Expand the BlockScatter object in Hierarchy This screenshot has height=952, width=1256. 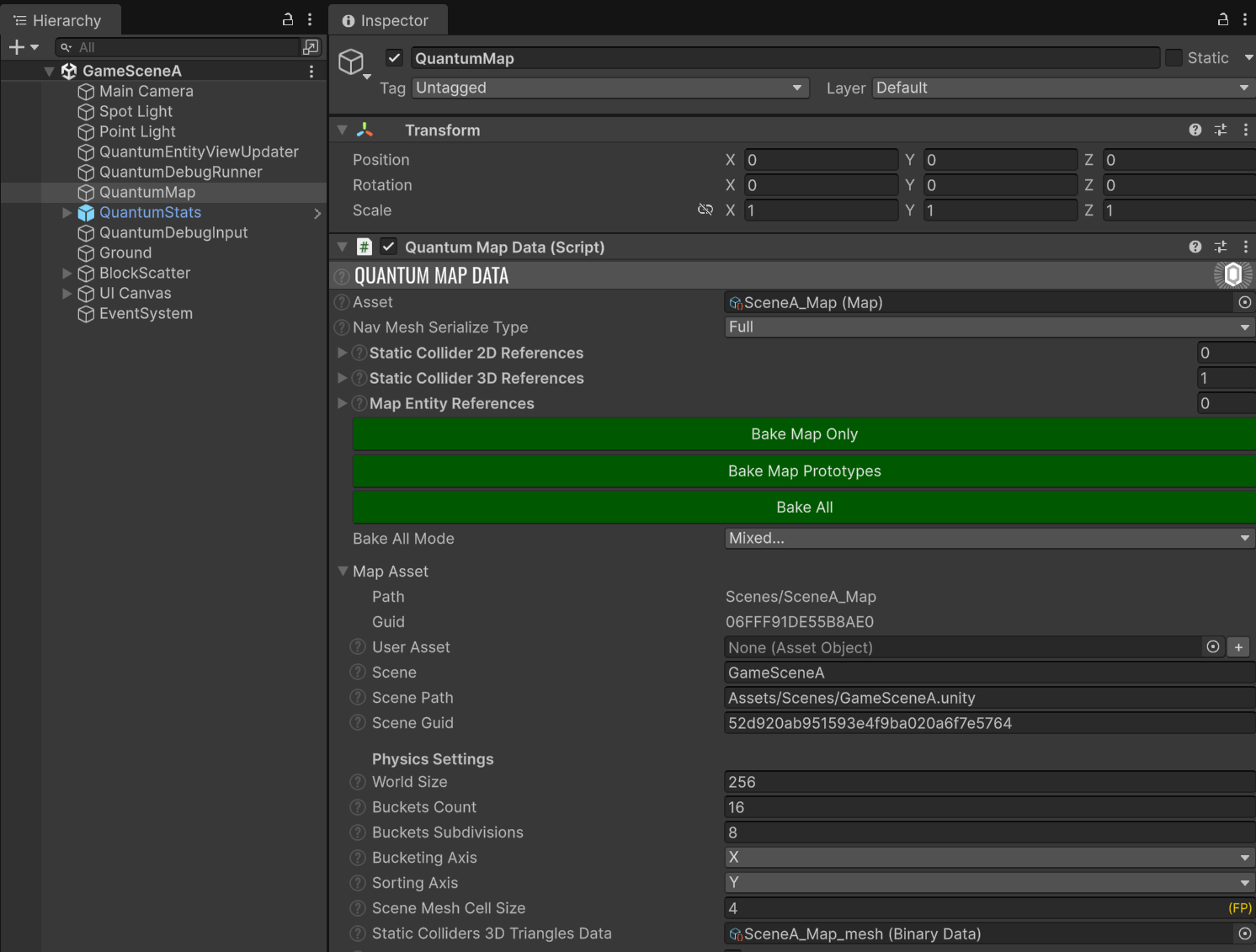[67, 273]
